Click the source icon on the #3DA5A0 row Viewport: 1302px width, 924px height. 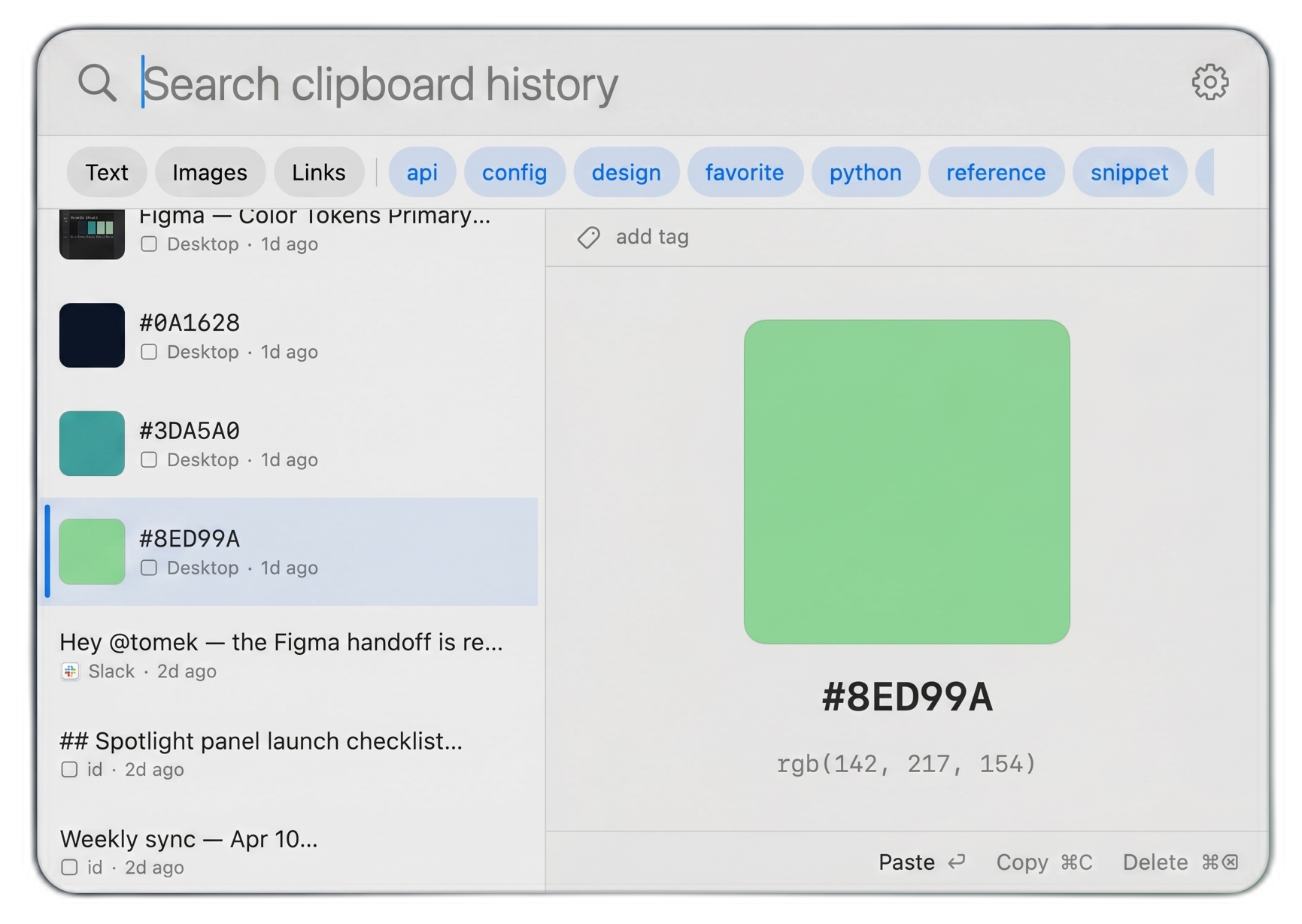click(149, 459)
